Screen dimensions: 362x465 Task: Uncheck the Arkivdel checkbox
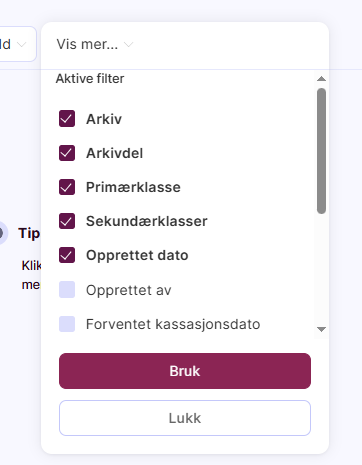point(67,153)
